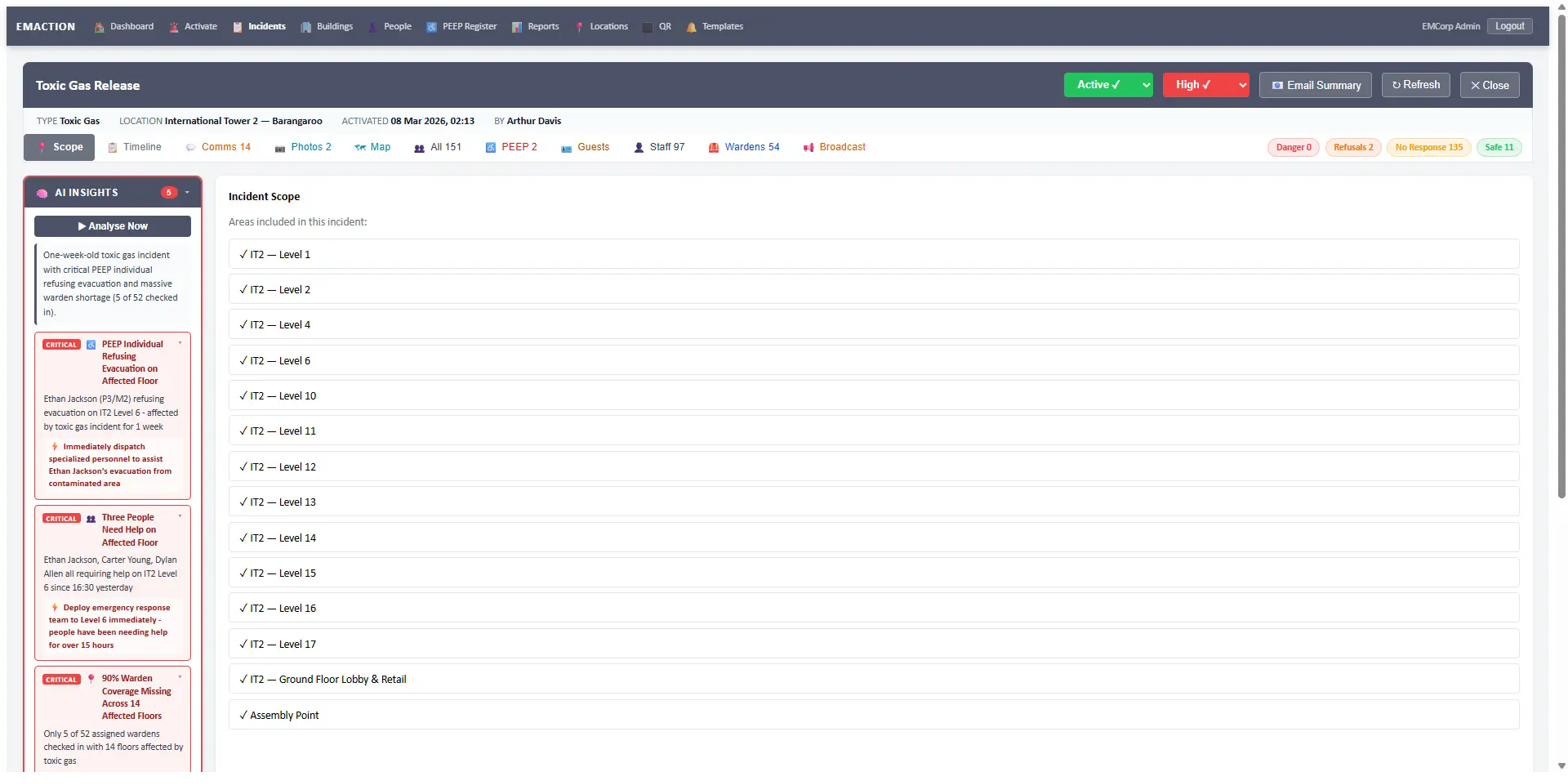Click the Comms speech bubble icon
The height and width of the screenshot is (784, 1568).
coord(190,148)
